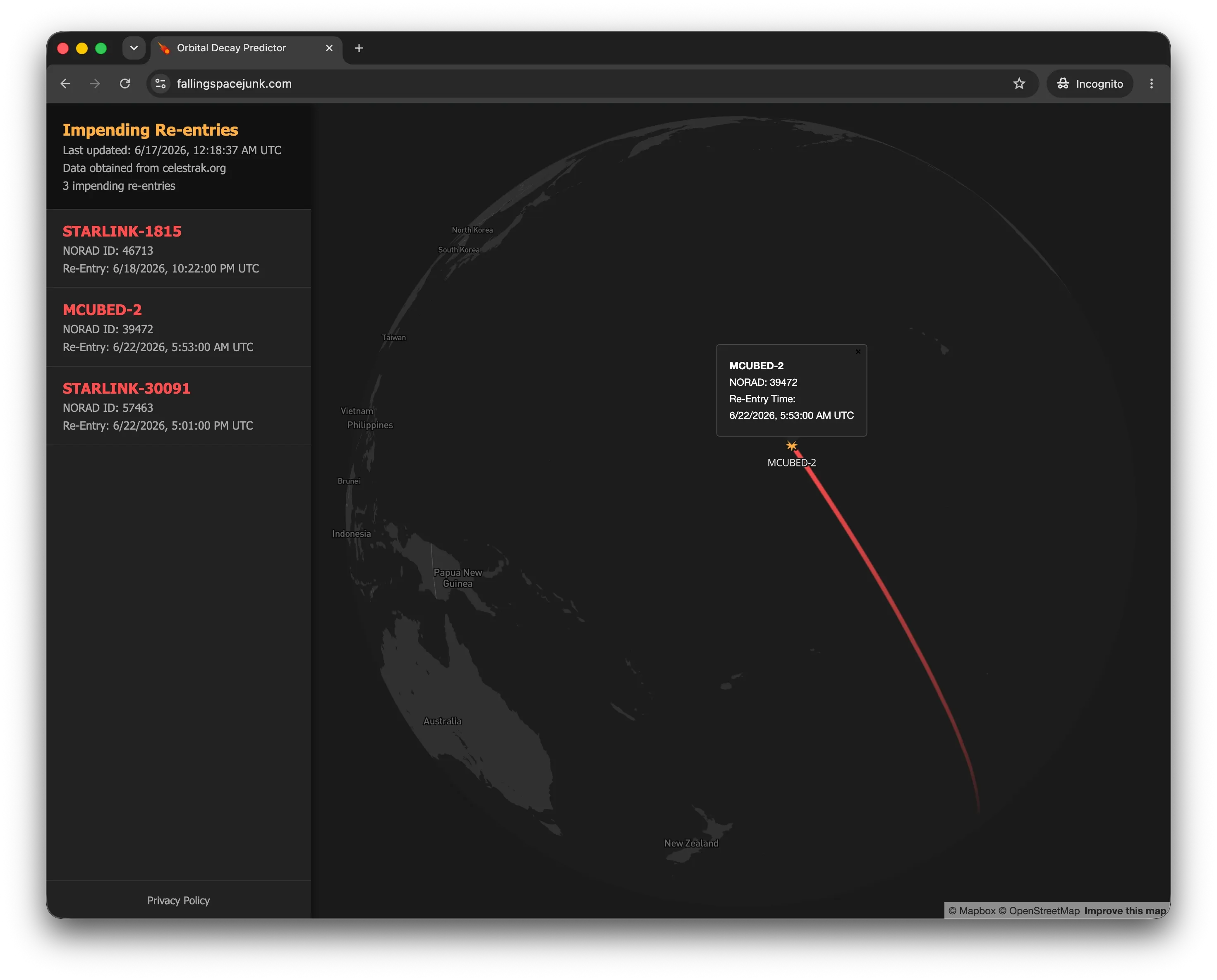This screenshot has width=1217, height=980.
Task: Open the tab search dropdown chevron
Action: pyautogui.click(x=134, y=48)
